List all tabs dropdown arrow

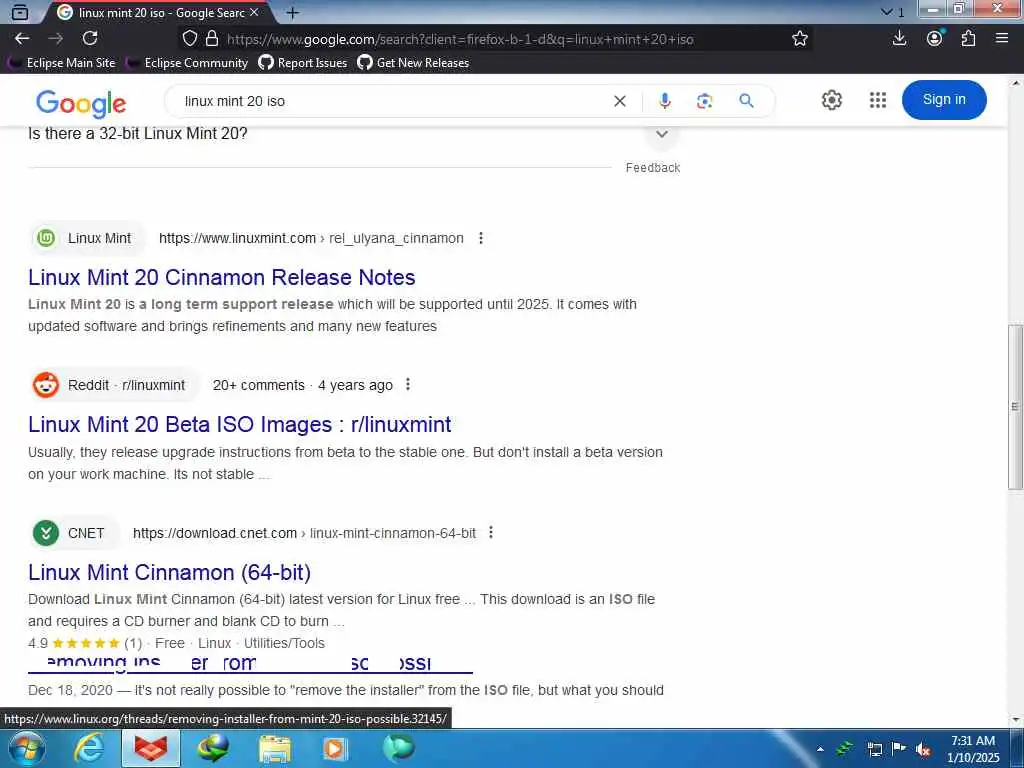(886, 12)
